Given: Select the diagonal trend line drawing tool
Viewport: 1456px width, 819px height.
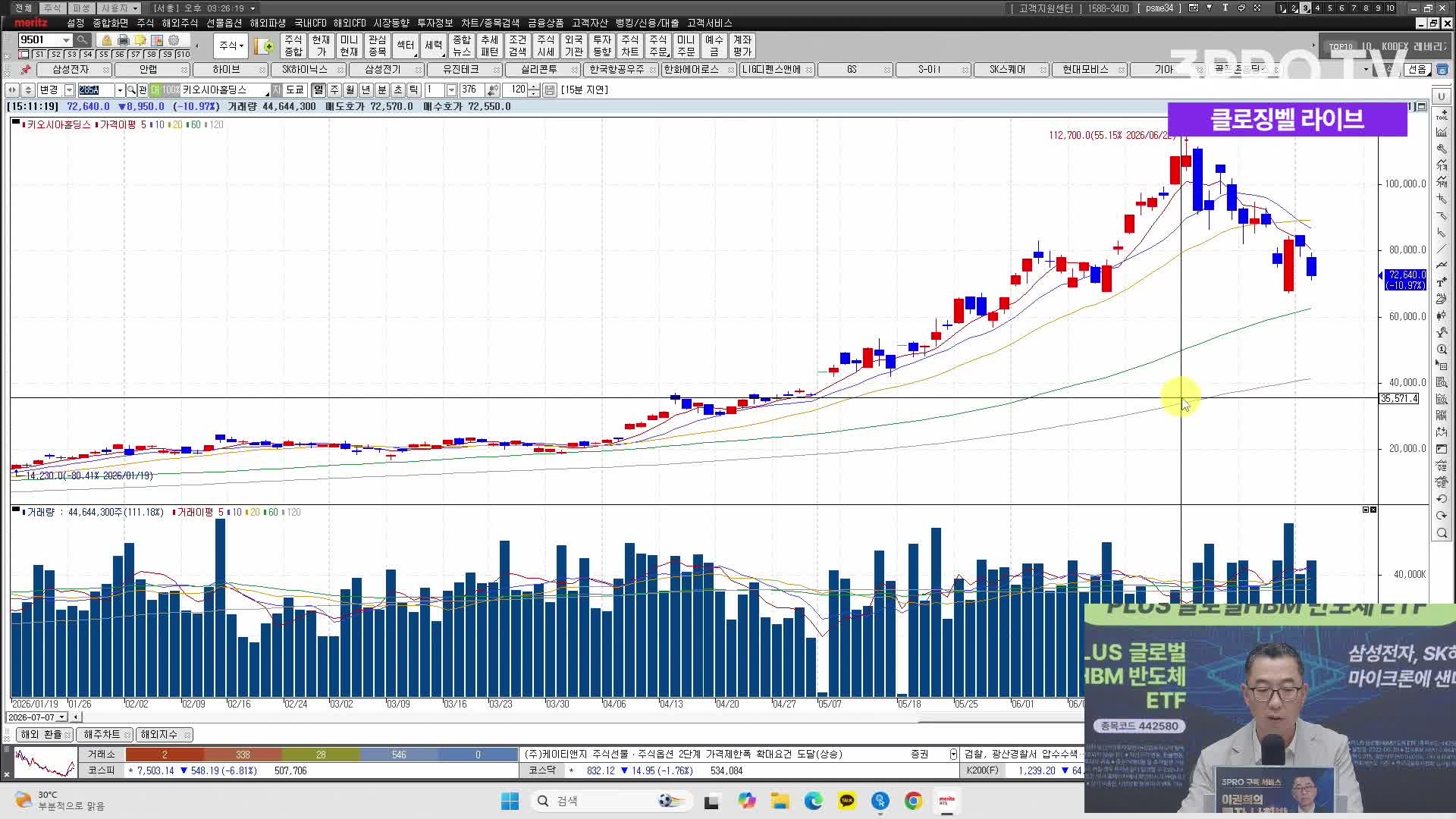Looking at the screenshot, I should coord(1442,249).
